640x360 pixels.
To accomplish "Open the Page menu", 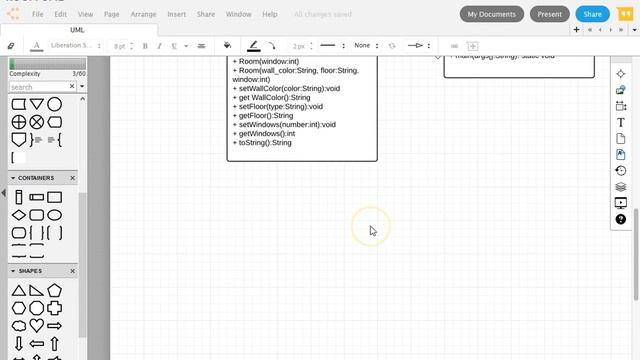I will (x=111, y=14).
